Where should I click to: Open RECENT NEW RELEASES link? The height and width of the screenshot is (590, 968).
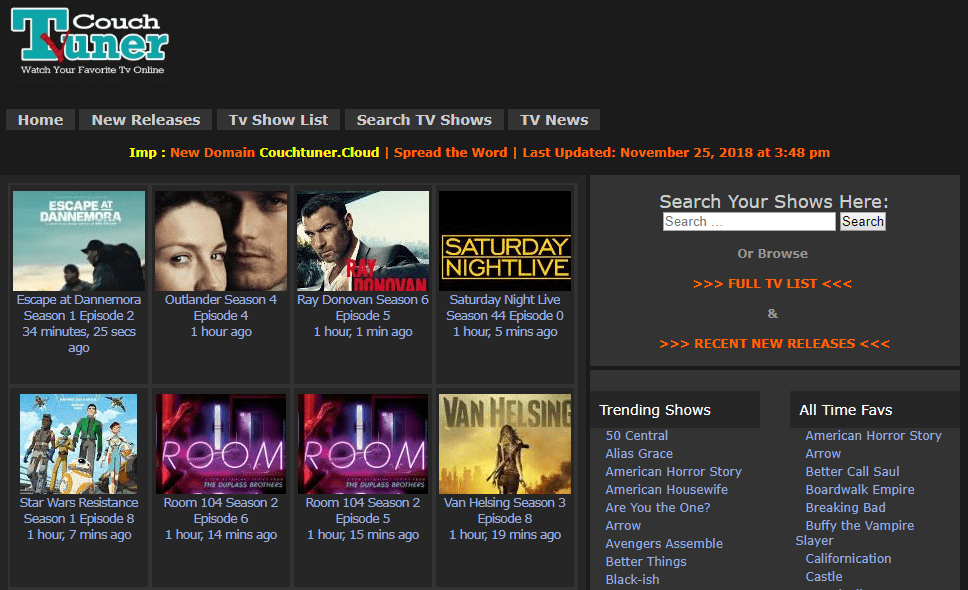click(x=772, y=343)
